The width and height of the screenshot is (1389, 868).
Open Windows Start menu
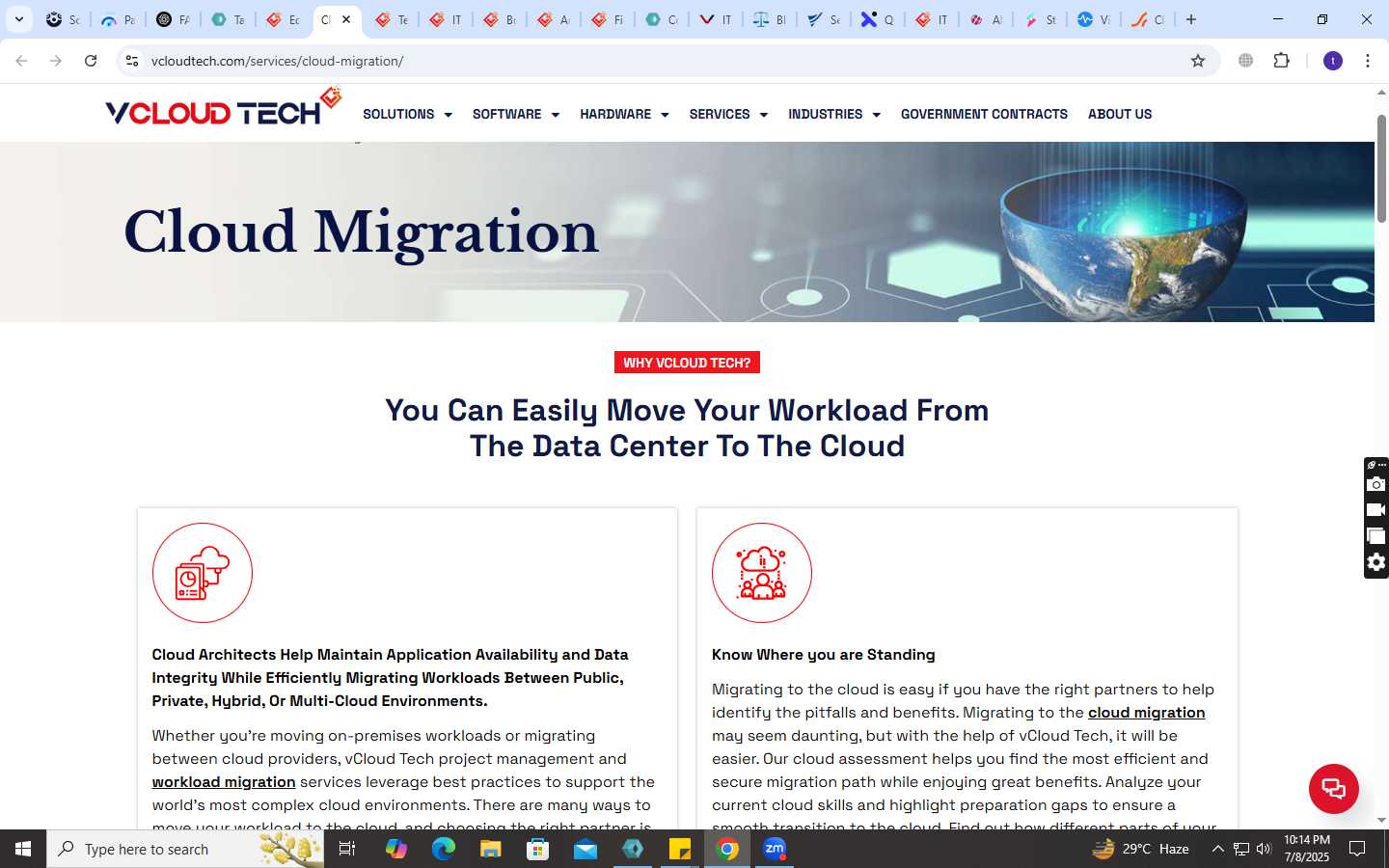click(x=23, y=849)
